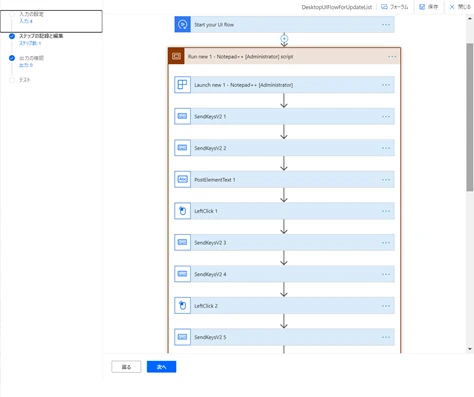Screen dimensions: 474x397
Task: Click the 出力: 0 link
Action: 26,65
